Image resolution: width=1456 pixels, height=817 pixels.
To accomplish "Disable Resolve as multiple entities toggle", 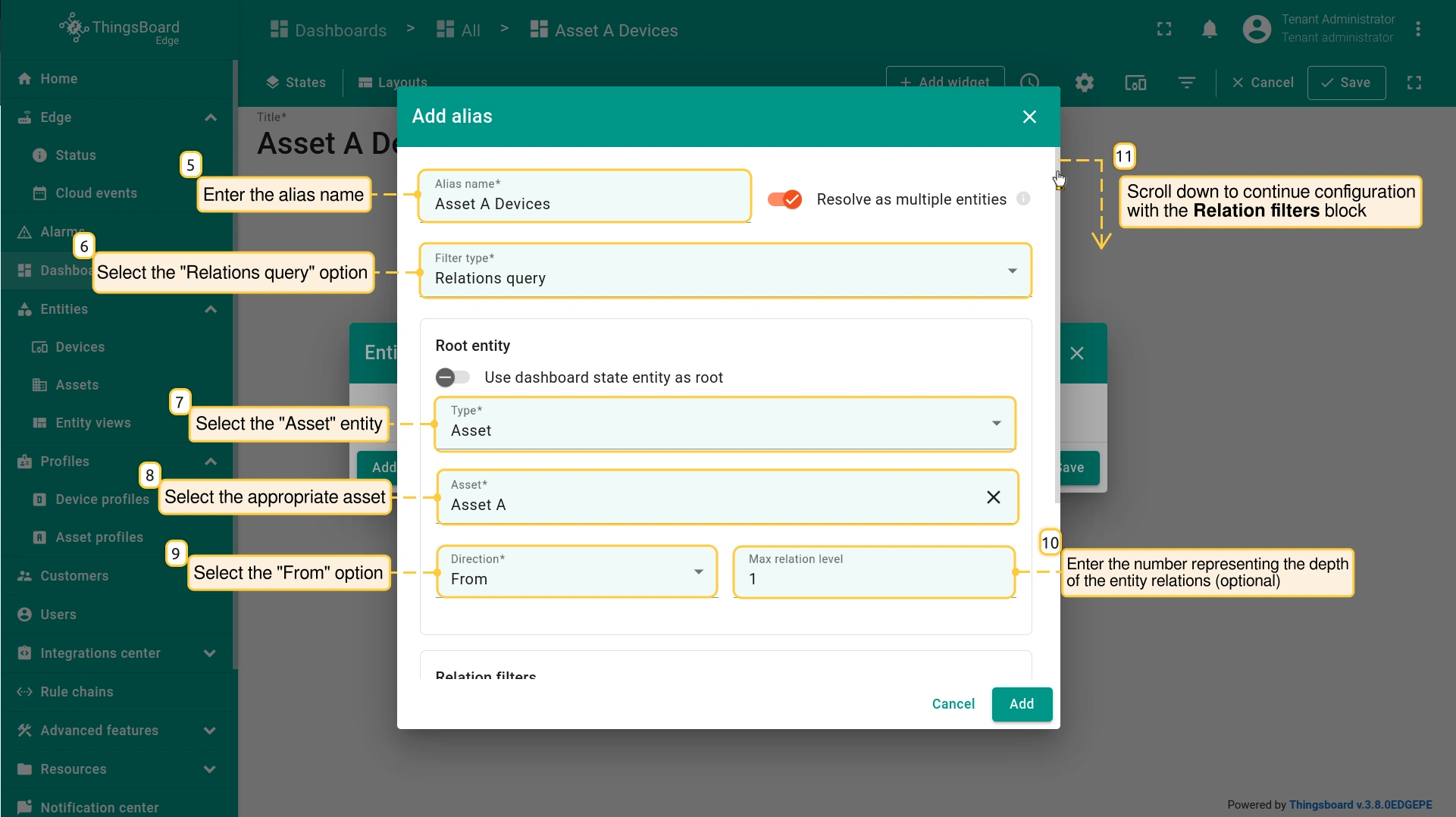I will coord(784,199).
